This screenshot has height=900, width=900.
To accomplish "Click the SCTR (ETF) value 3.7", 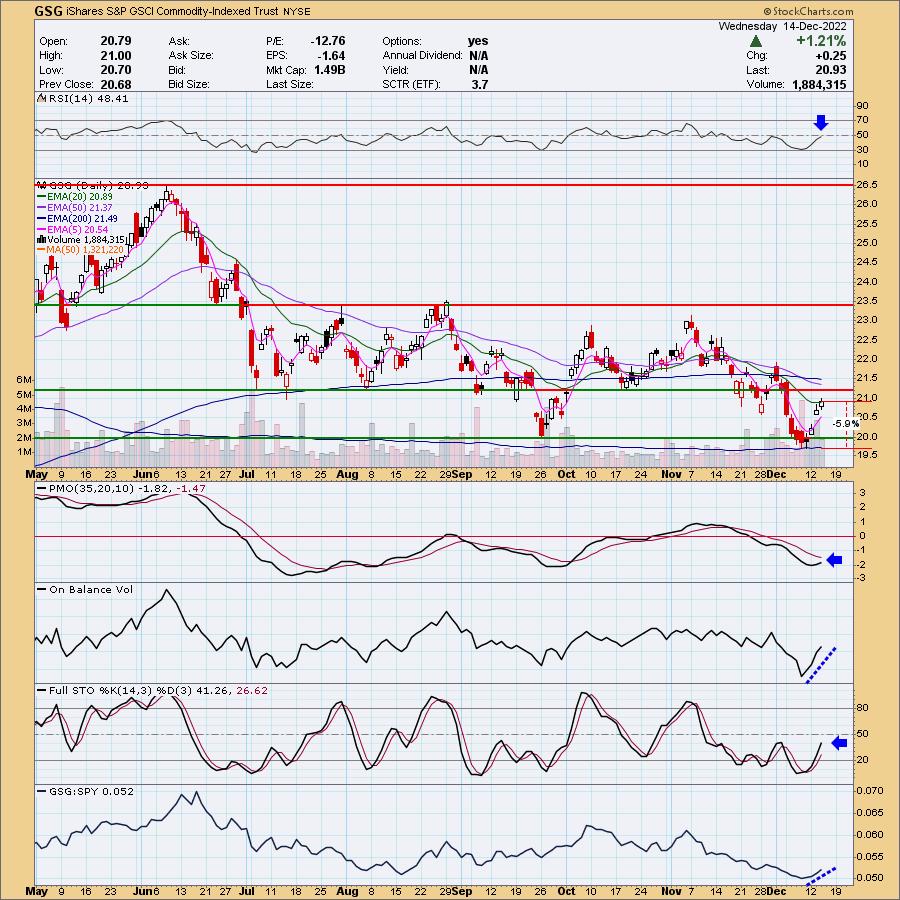I will pos(480,84).
